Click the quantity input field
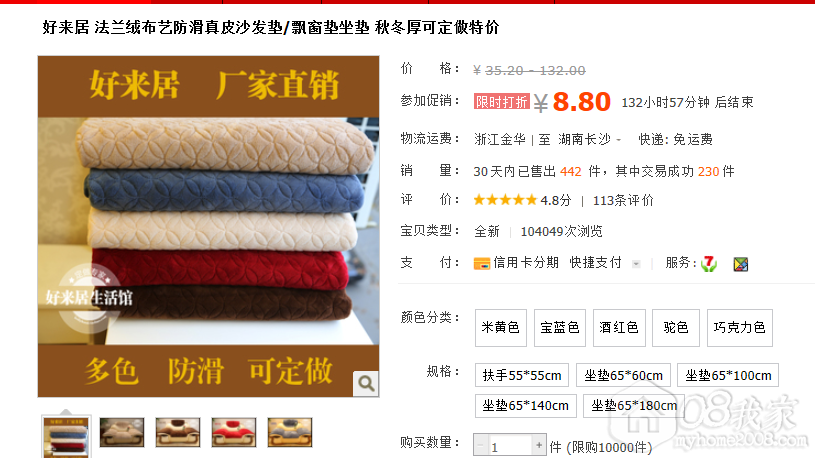This screenshot has height=458, width=815. pyautogui.click(x=510, y=446)
